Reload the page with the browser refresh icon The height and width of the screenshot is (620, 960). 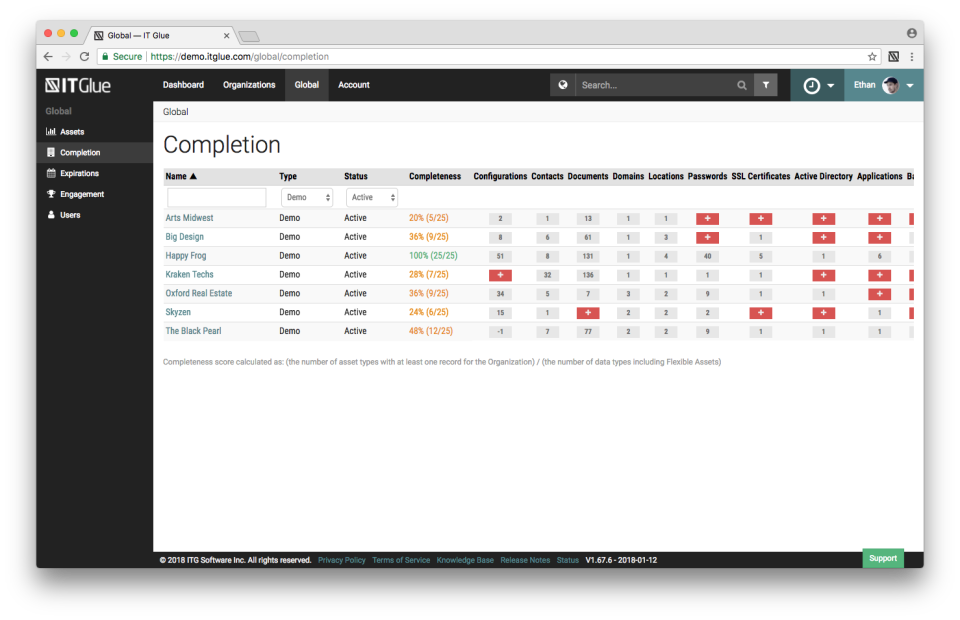point(82,56)
